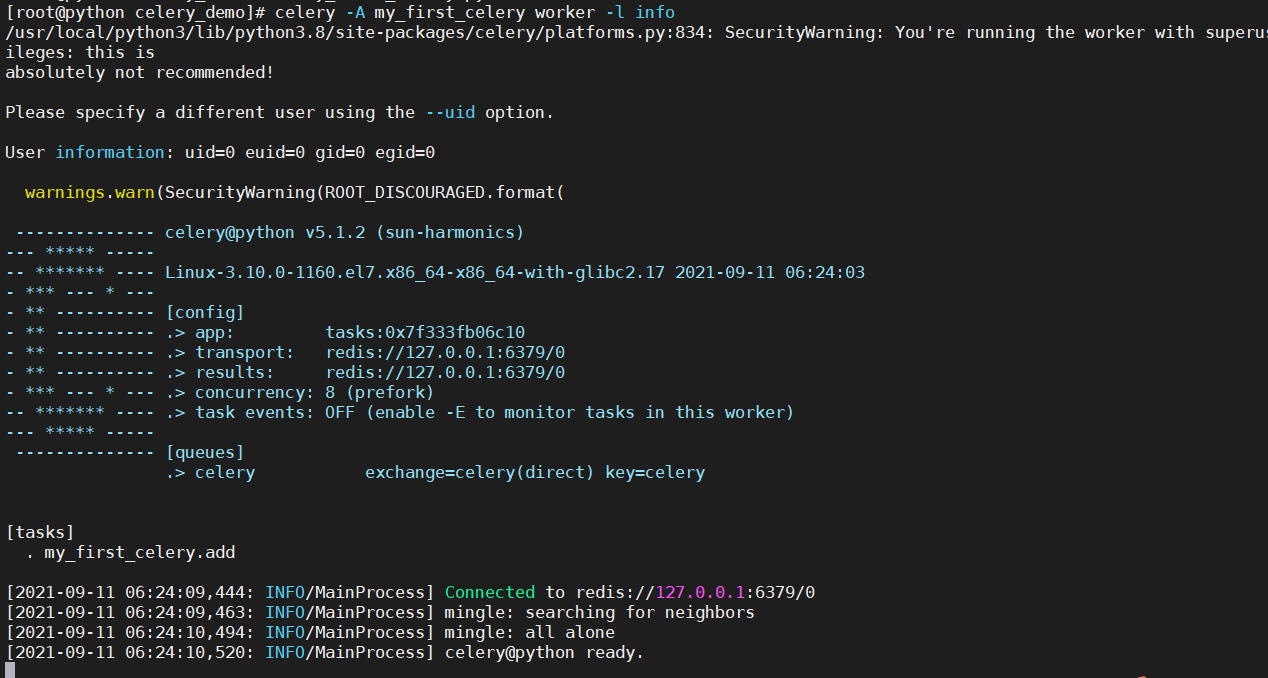The height and width of the screenshot is (678, 1268).
Task: Click the results redis URL in config
Action: 445,373
